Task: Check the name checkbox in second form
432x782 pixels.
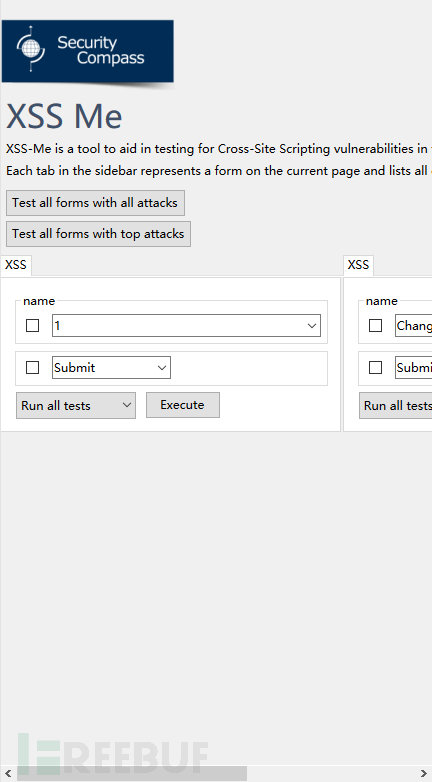Action: 375,326
